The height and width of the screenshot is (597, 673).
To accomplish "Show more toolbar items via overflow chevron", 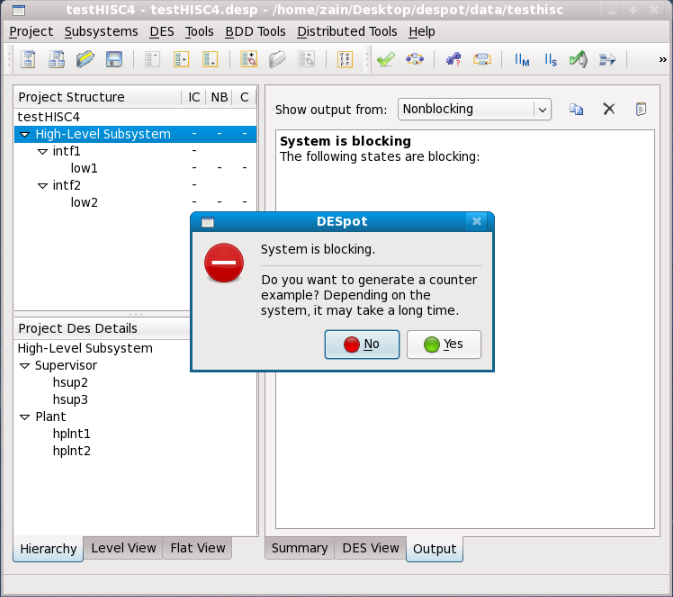I will [x=662, y=60].
